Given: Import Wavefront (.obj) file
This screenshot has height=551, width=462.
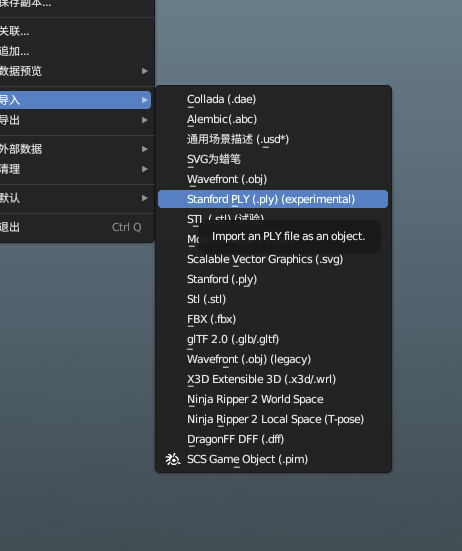Looking at the screenshot, I should click(273, 179).
